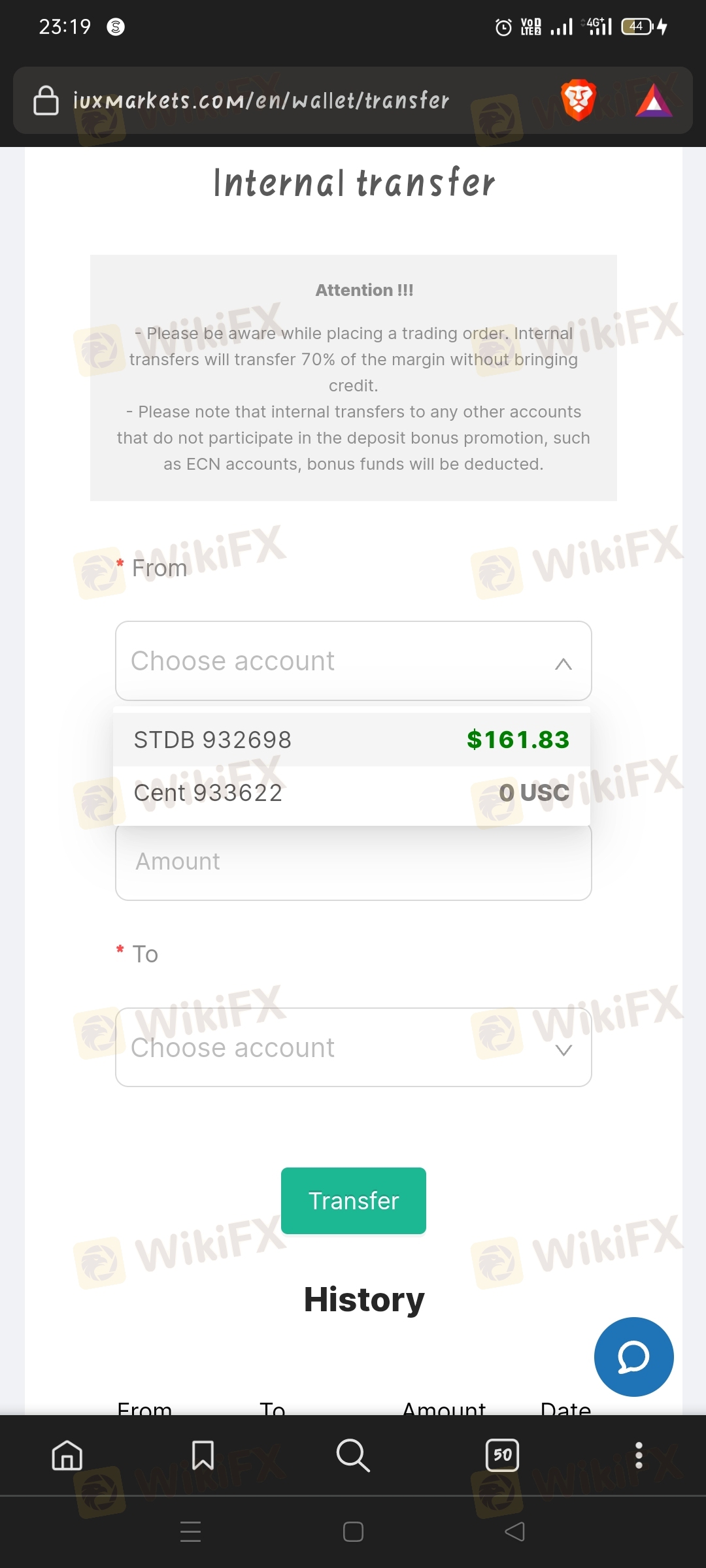Tap the search magnifier icon
The height and width of the screenshot is (1568, 706).
coord(353,1455)
